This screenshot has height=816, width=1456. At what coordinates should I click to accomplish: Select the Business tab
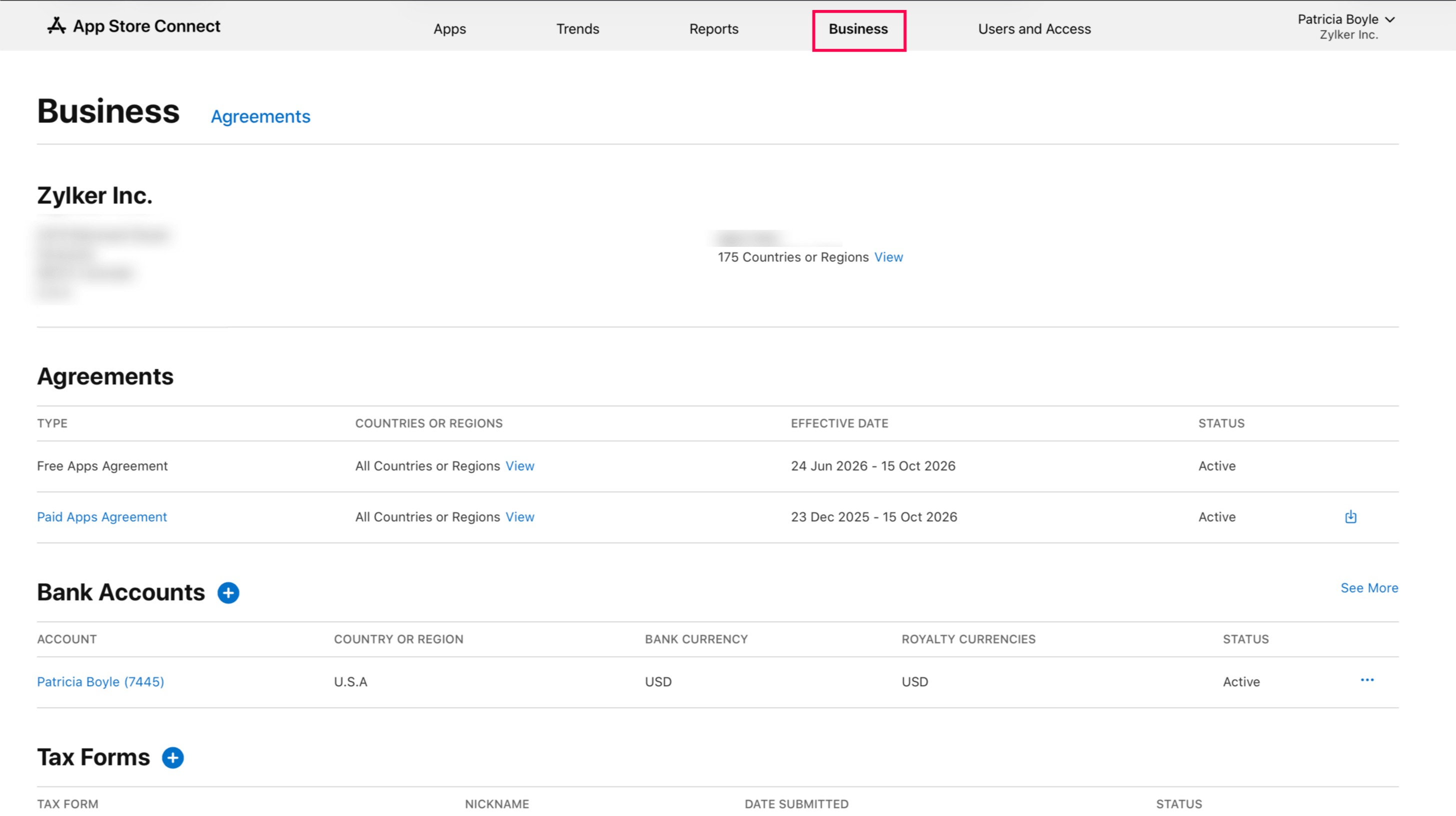pos(858,29)
